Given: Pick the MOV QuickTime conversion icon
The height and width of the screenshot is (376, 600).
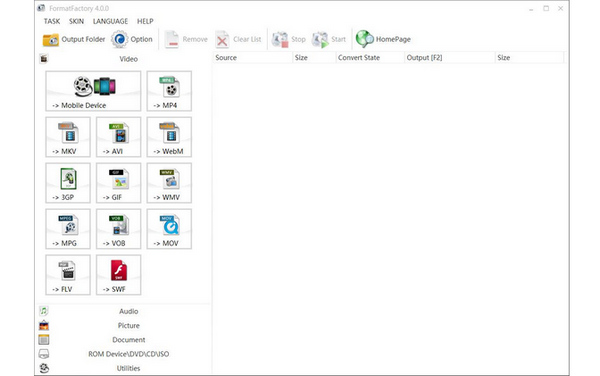Looking at the screenshot, I should [169, 229].
